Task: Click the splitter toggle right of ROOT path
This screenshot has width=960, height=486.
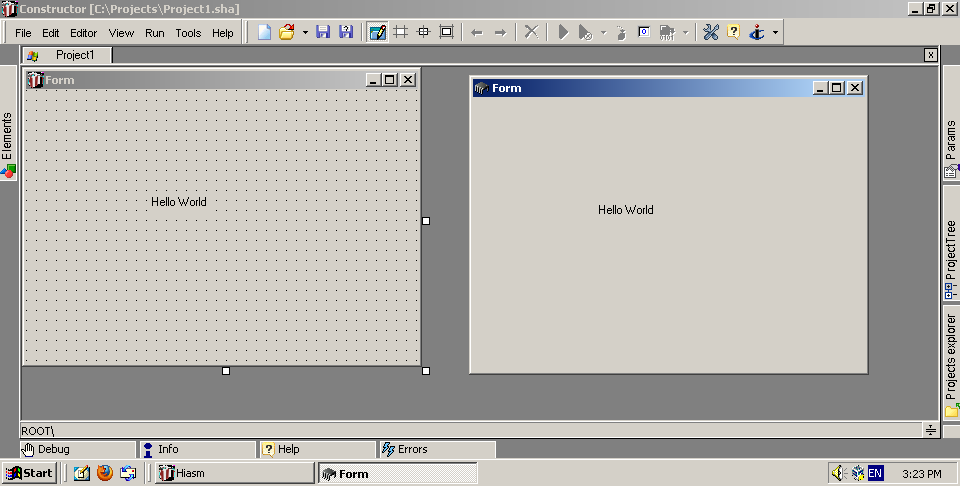Action: click(931, 430)
